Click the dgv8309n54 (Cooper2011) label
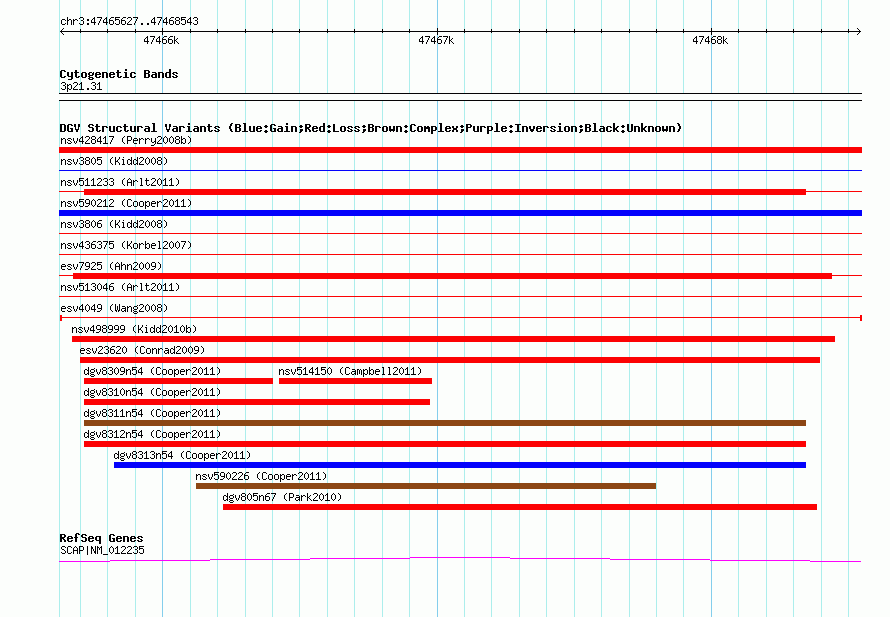This screenshot has height=617, width=890. pyautogui.click(x=152, y=371)
